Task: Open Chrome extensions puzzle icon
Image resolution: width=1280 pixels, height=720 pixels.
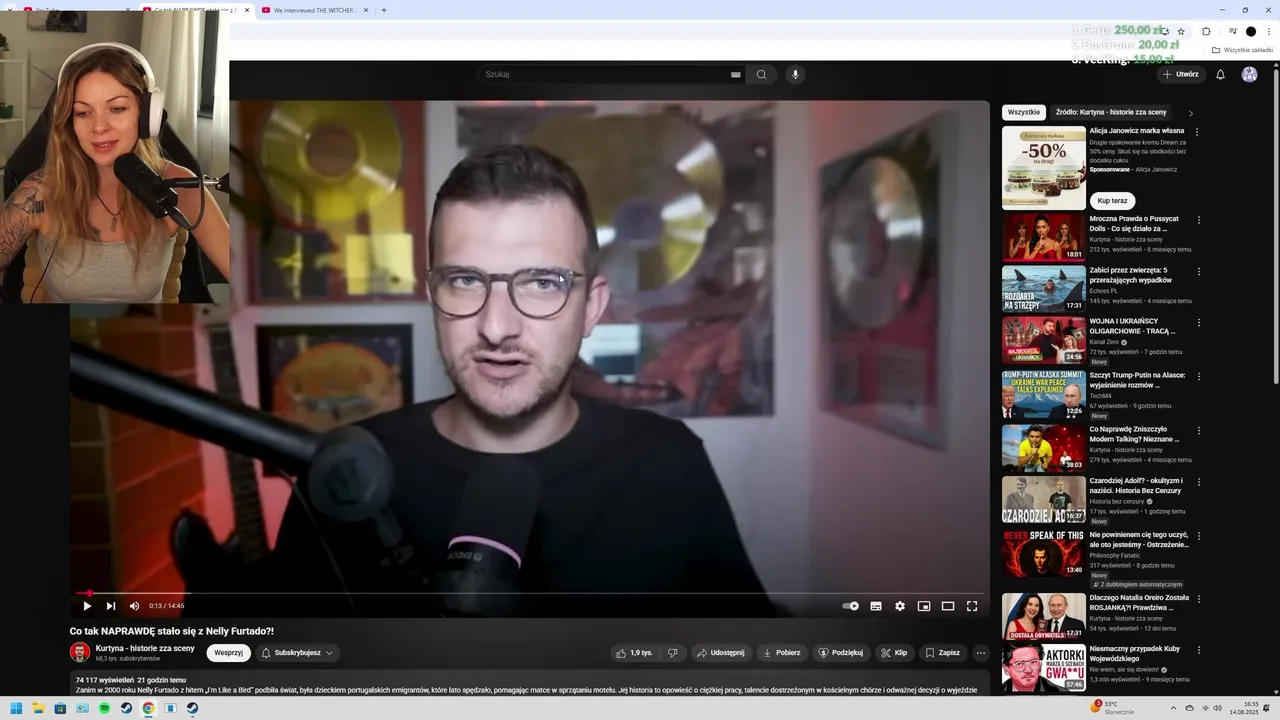Action: 1206,31
